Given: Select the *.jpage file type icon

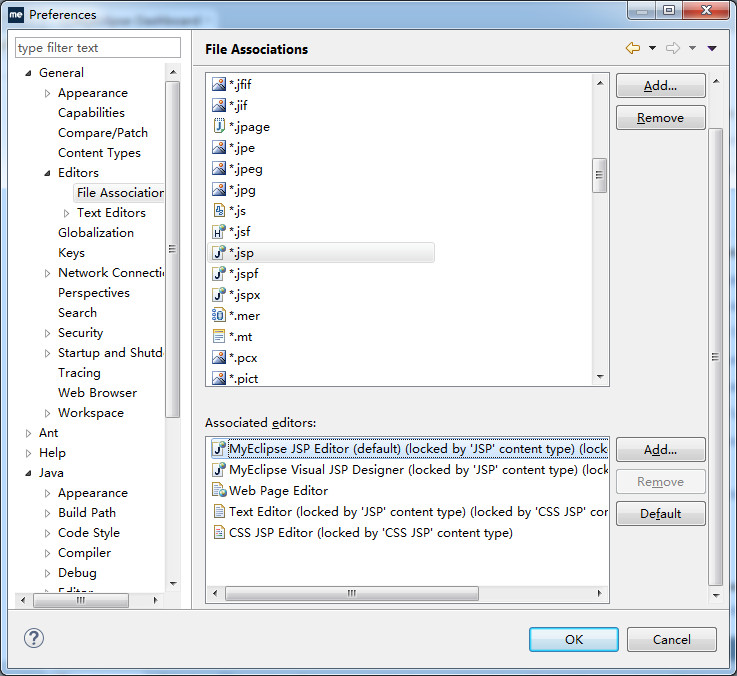Looking at the screenshot, I should tap(219, 127).
